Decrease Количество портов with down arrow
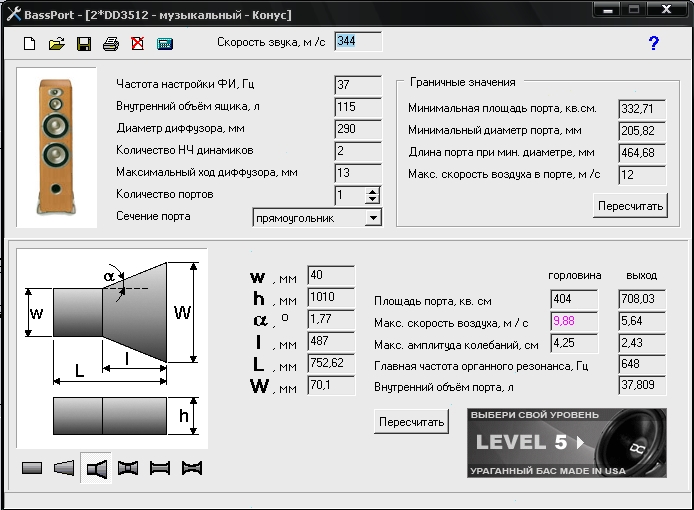This screenshot has width=694, height=510. (x=373, y=200)
